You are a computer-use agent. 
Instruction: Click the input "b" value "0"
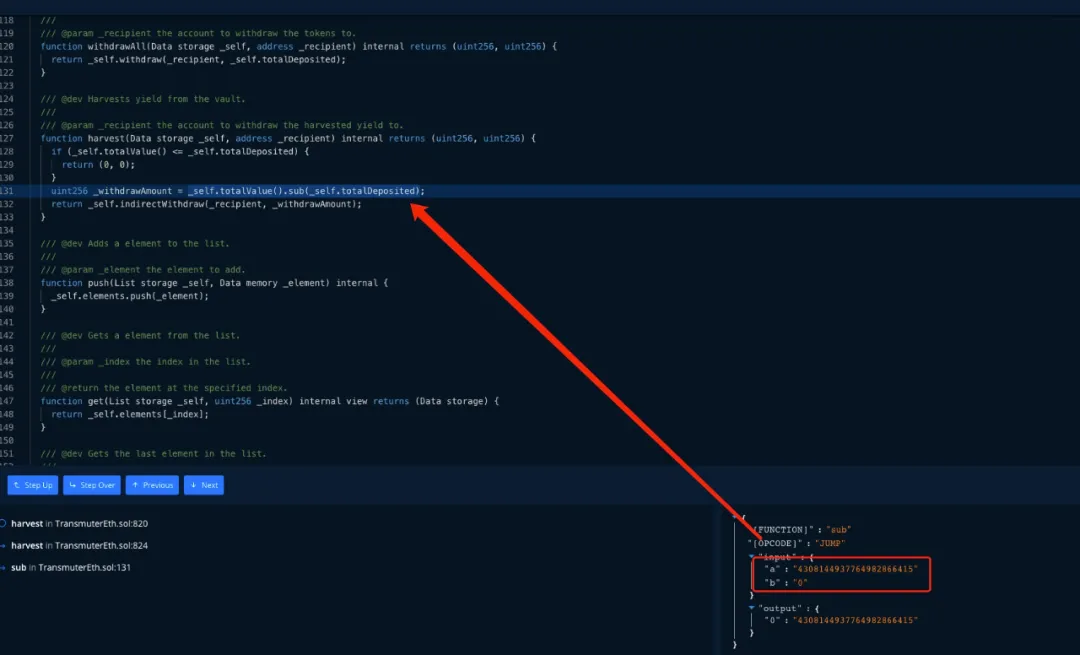pos(800,582)
